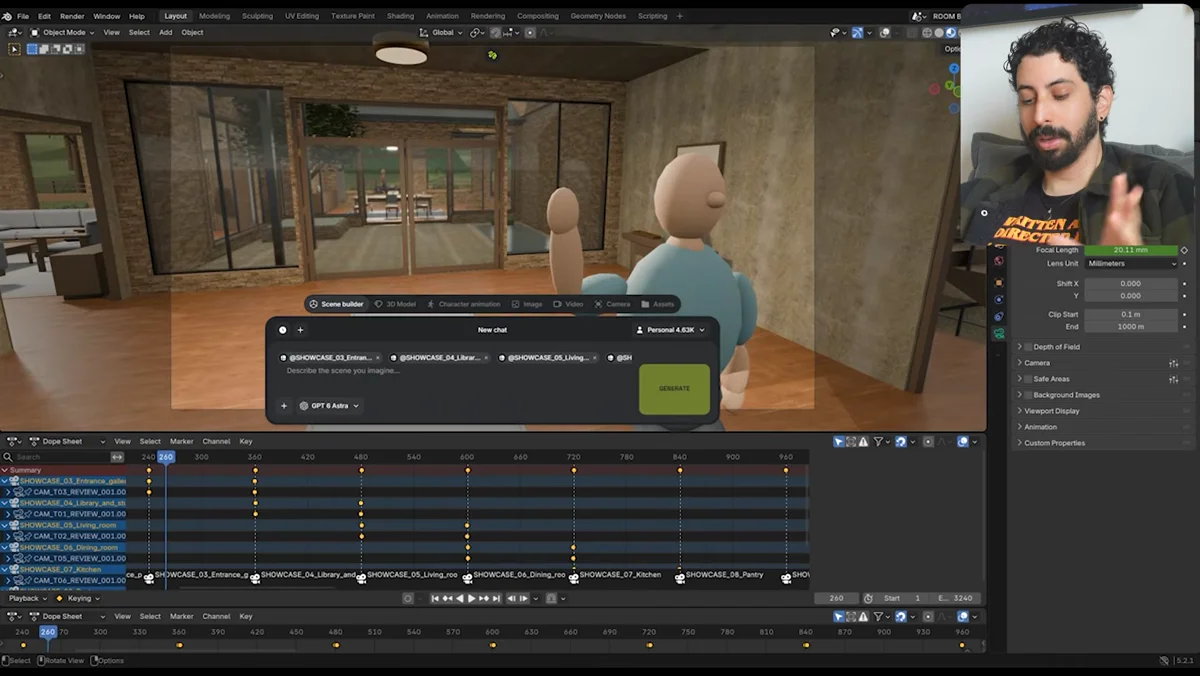The width and height of the screenshot is (1200, 676).
Task: Open the Keying popover
Action: pyautogui.click(x=78, y=598)
